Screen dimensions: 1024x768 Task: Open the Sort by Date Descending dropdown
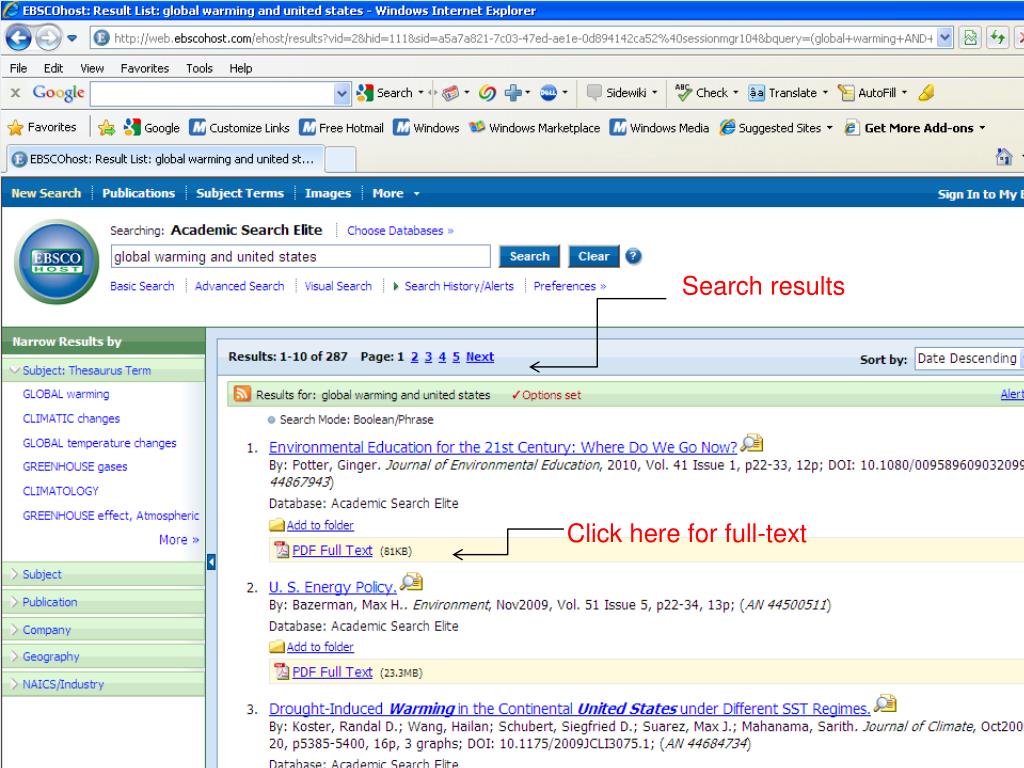point(968,358)
